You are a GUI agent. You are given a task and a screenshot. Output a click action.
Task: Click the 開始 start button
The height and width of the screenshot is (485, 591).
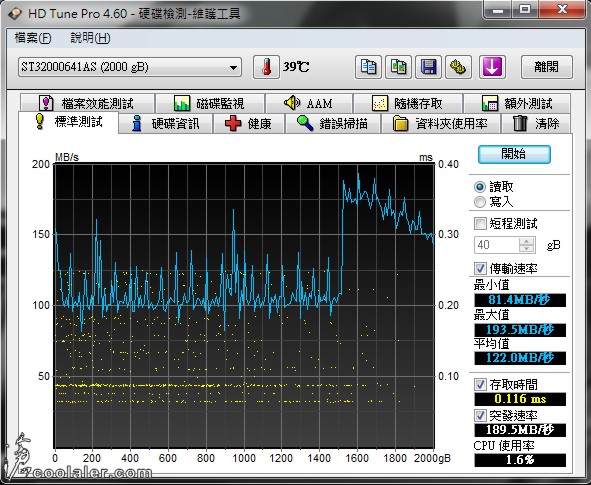(x=514, y=154)
